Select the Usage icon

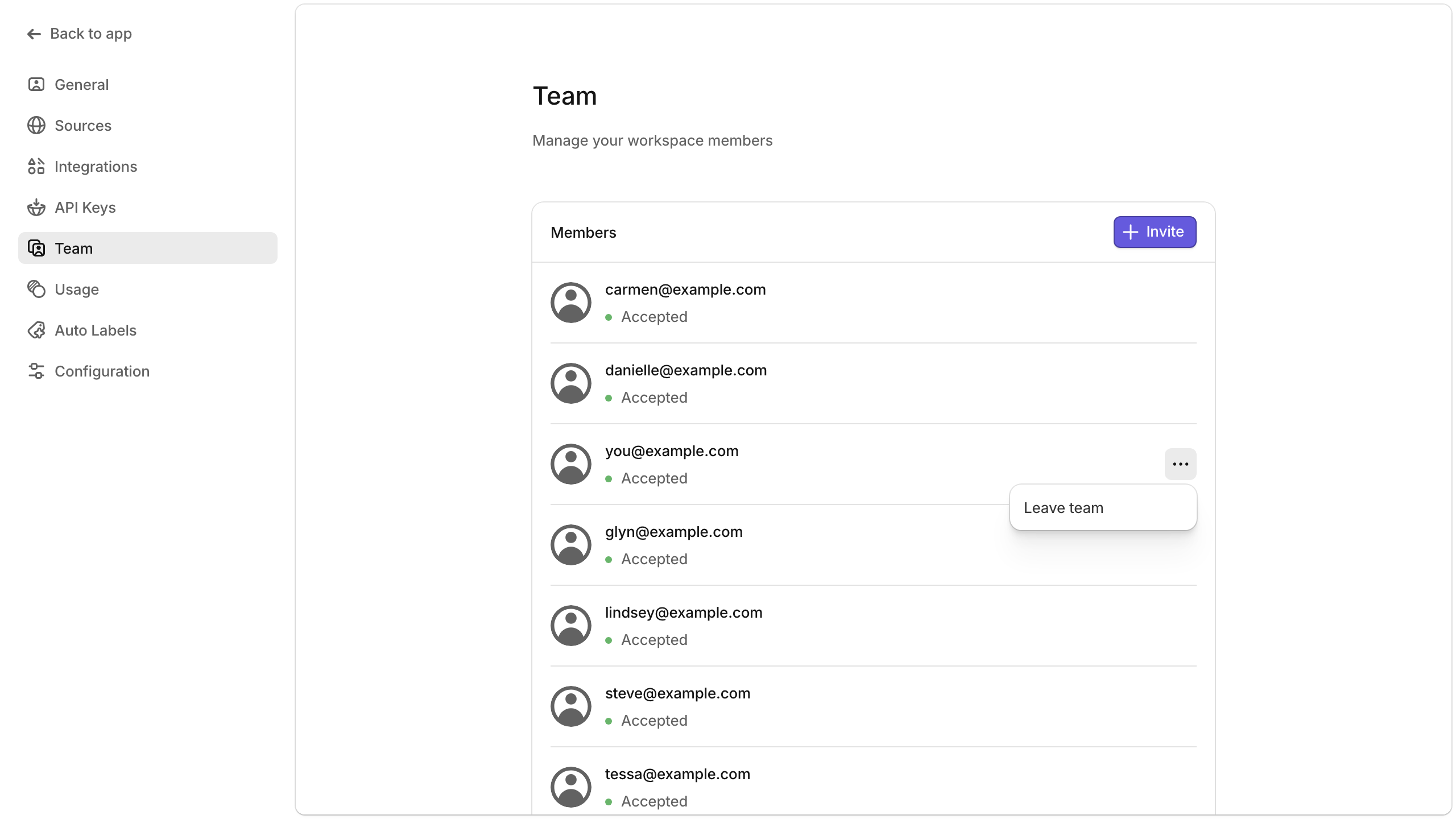36,289
